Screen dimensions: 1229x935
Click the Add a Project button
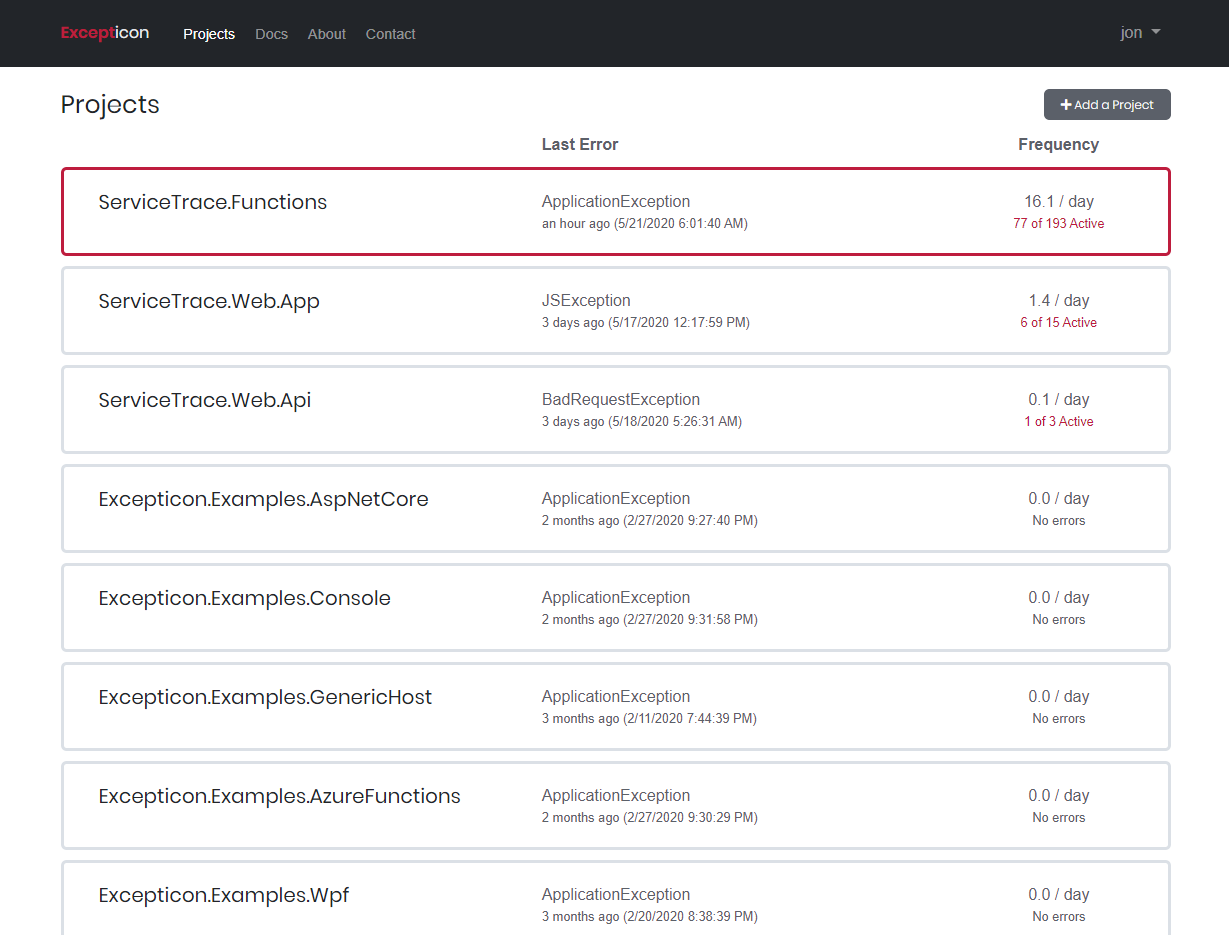(x=1107, y=105)
